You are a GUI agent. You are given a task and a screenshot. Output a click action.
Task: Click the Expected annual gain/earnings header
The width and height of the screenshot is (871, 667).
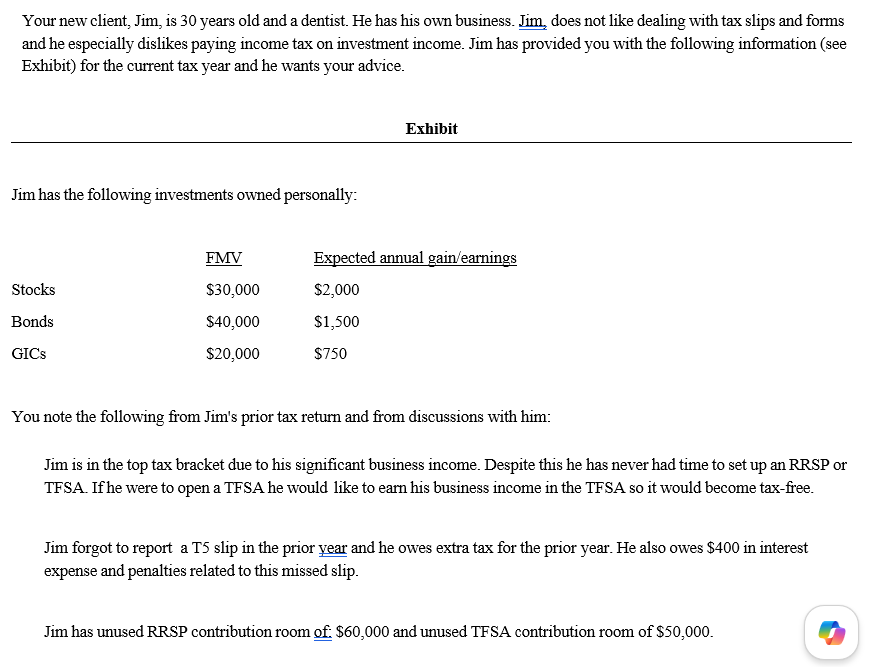click(415, 258)
